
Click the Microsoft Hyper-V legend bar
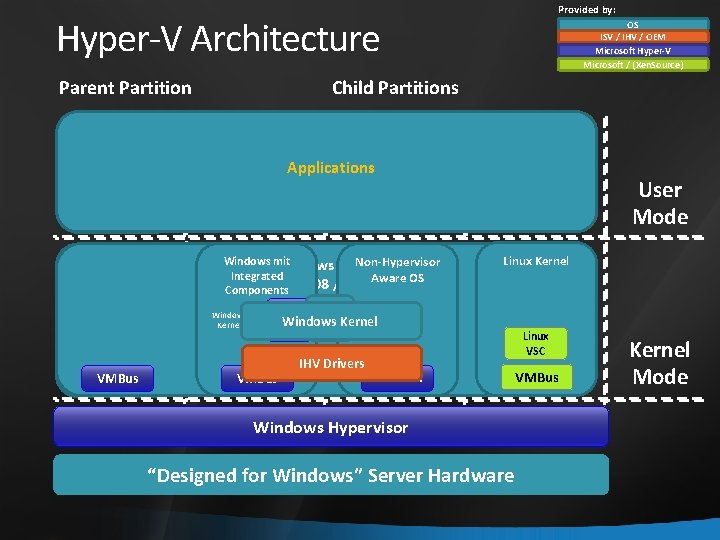pos(633,51)
